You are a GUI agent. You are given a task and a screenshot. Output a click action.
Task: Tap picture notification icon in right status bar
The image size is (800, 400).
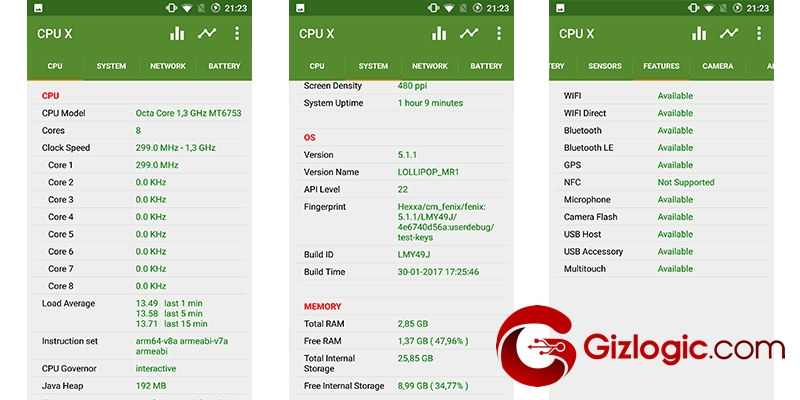(560, 8)
